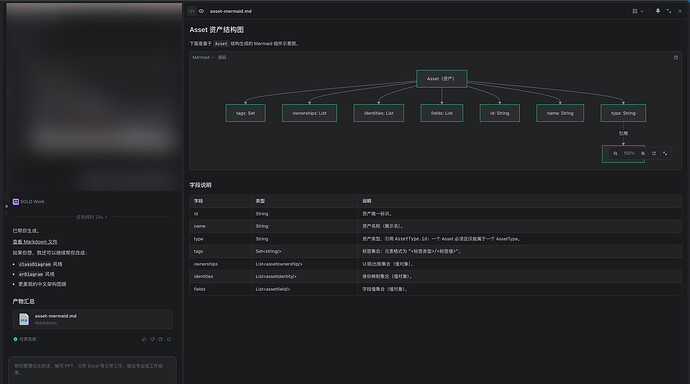This screenshot has width=690, height=384.
Task: Copy the Mermaid code block
Action: click(x=676, y=58)
